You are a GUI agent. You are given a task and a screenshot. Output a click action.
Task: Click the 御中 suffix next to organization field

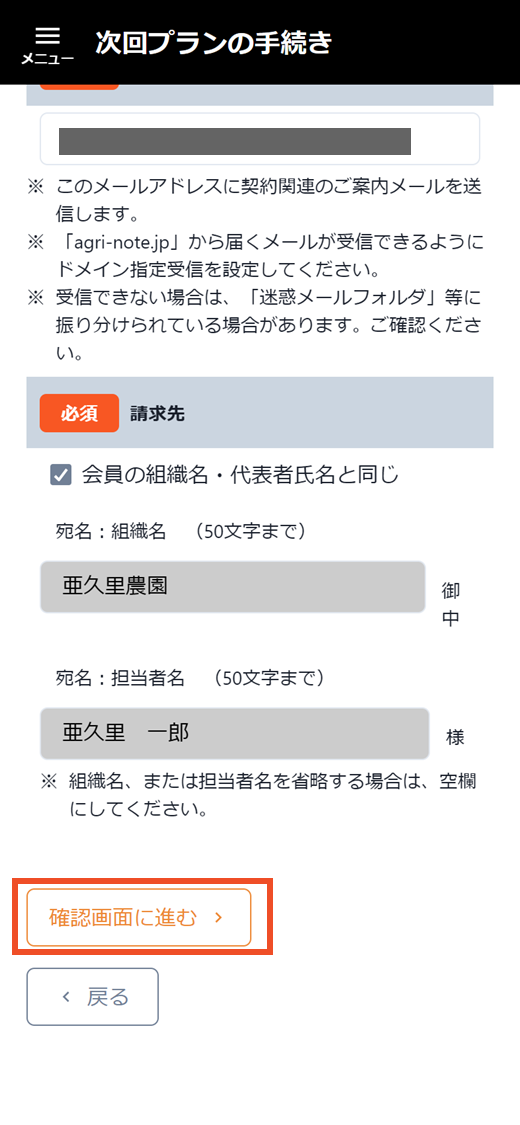coord(450,605)
